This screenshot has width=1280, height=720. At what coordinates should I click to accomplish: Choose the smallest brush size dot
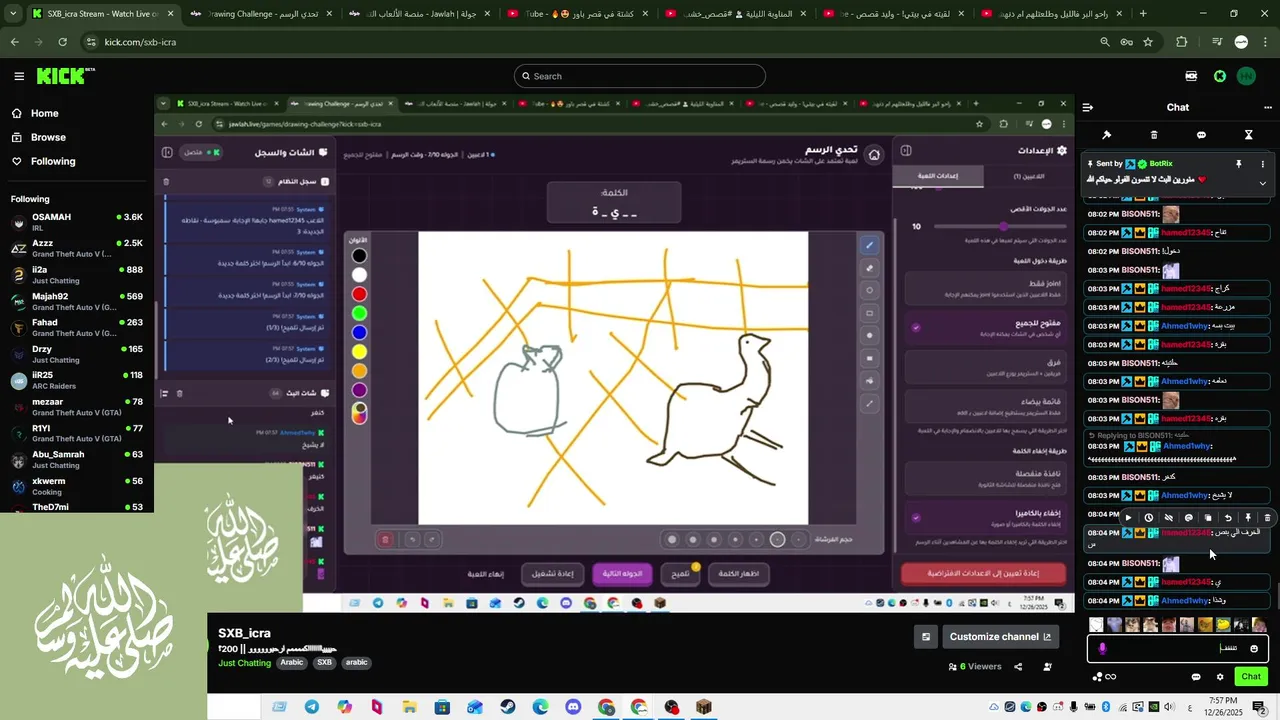799,540
